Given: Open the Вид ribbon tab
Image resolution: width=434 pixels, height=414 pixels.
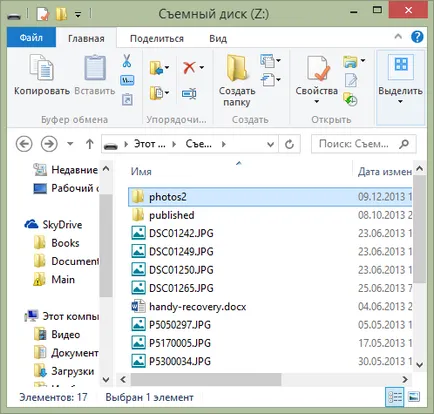Looking at the screenshot, I should pyautogui.click(x=218, y=38).
